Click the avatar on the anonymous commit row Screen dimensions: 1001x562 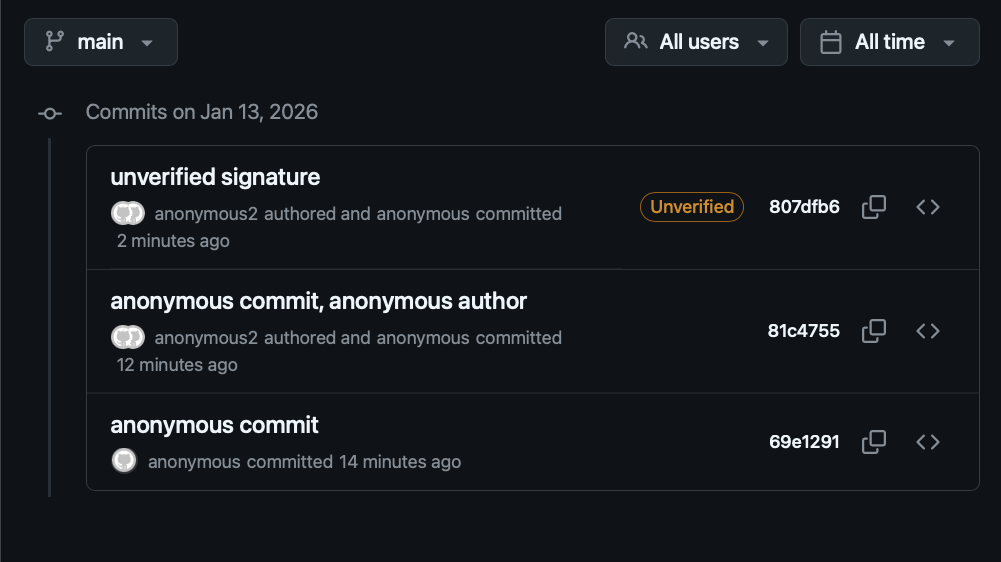click(124, 461)
